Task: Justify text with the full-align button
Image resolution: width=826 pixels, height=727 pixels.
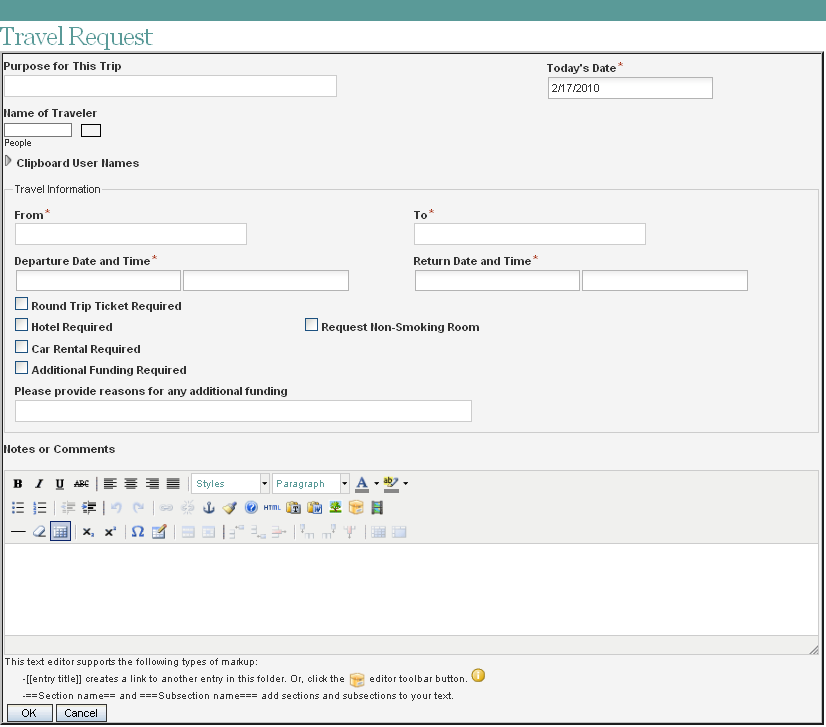Action: point(173,484)
